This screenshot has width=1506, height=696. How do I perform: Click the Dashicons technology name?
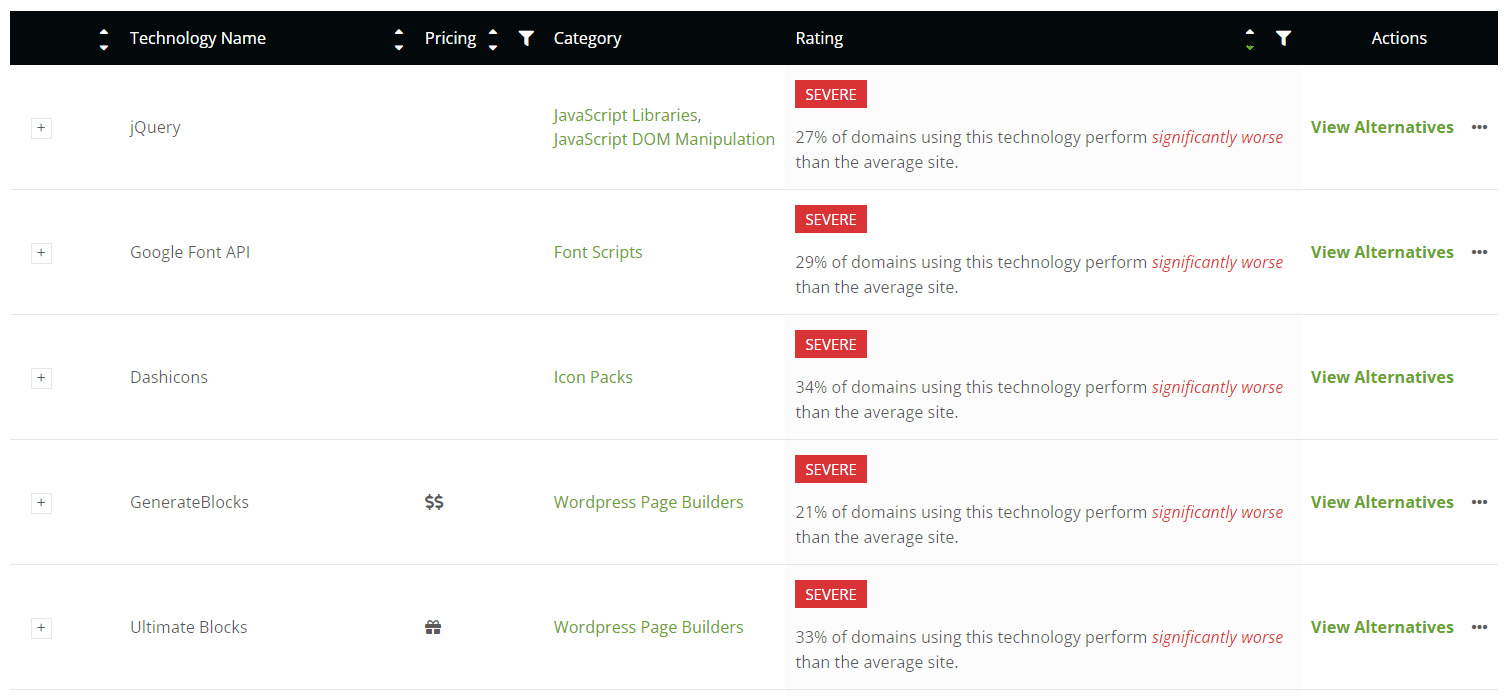tap(169, 377)
